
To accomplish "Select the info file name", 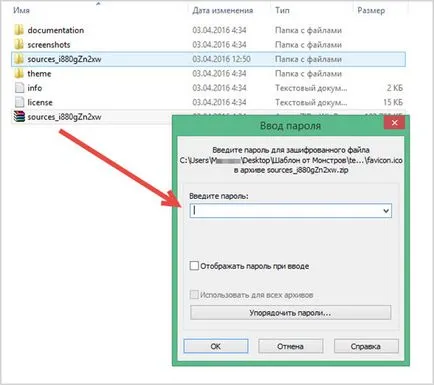I will click(x=35, y=88).
